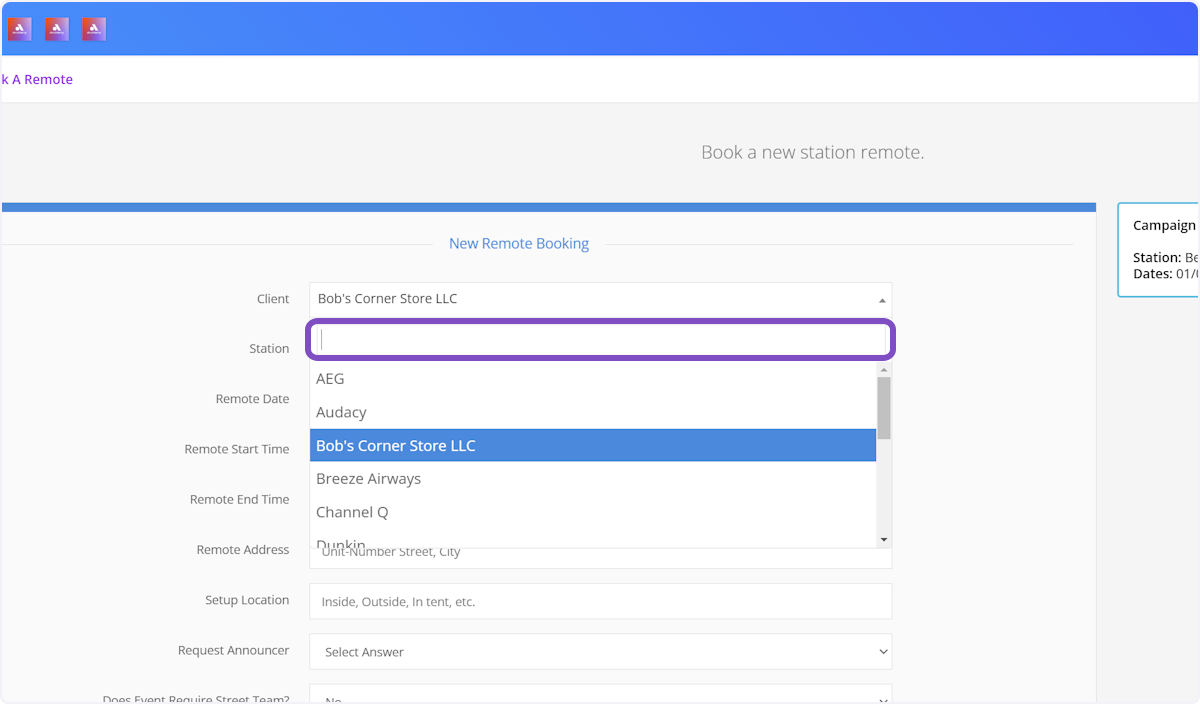This screenshot has width=1200, height=704.
Task: Open the Book A Remote tab link
Action: coord(37,79)
